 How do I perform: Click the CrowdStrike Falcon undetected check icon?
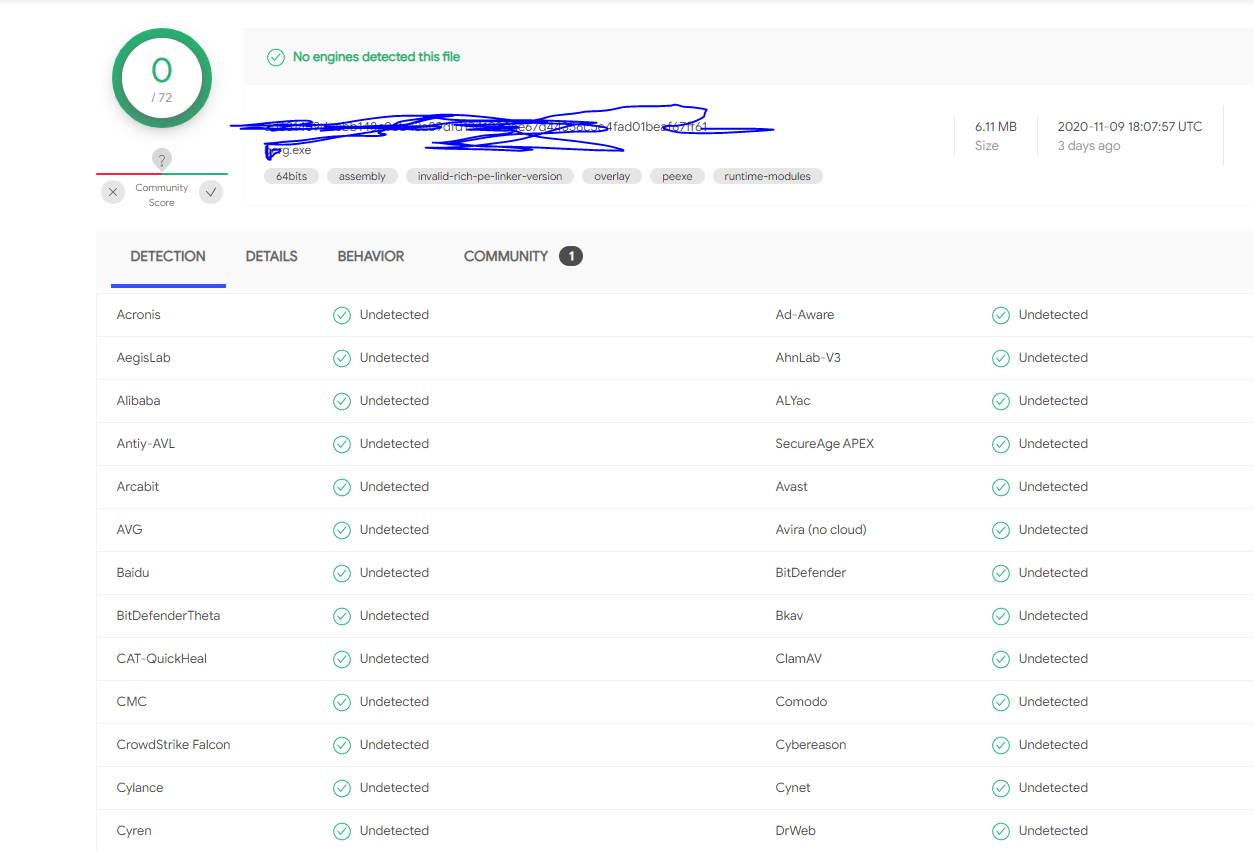coord(342,745)
